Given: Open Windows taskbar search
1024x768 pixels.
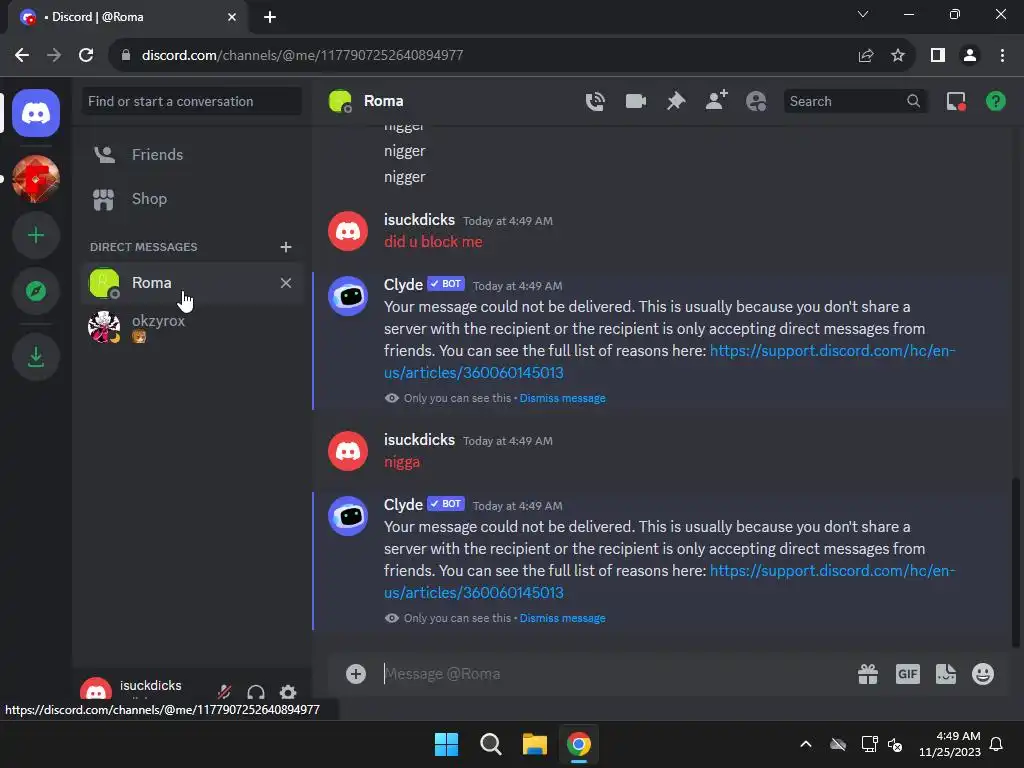Looking at the screenshot, I should pyautogui.click(x=490, y=744).
